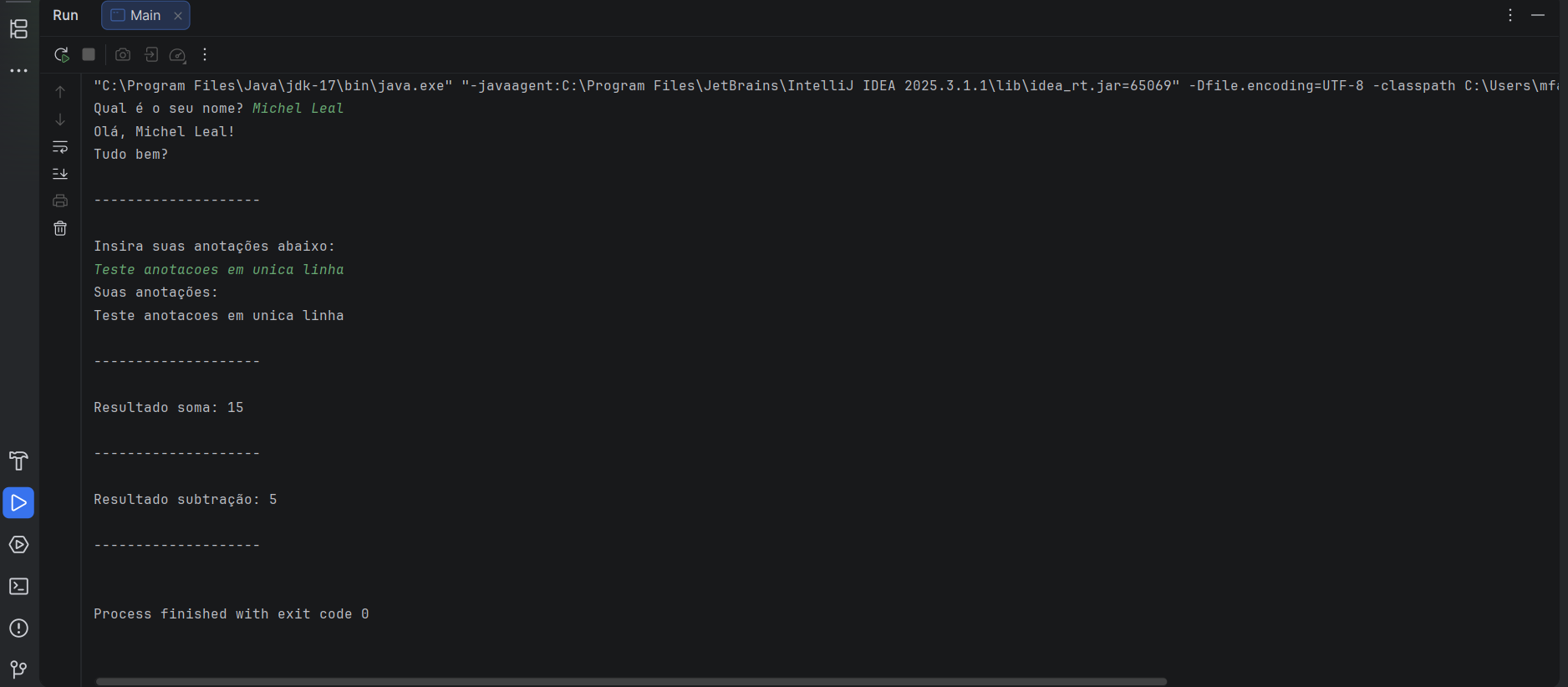Toggle scroll to end of console

(x=60, y=174)
